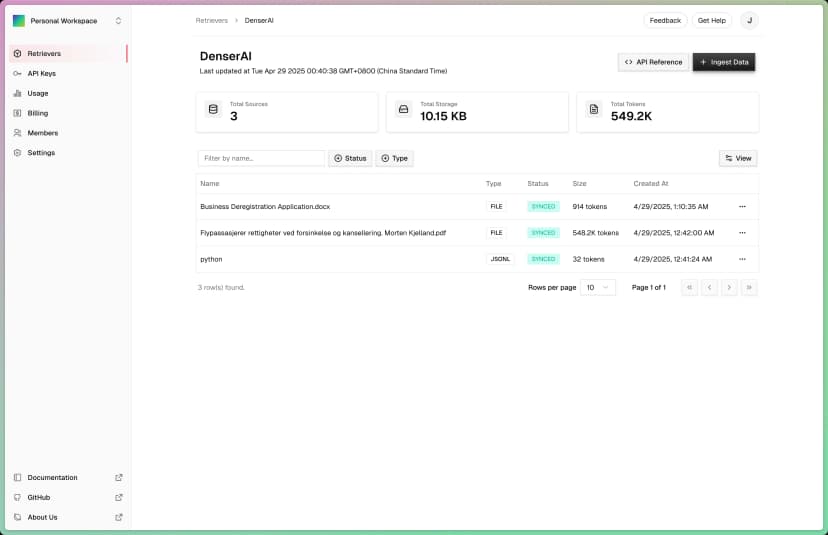828x535 pixels.
Task: Click the user avatar J icon
Action: [x=749, y=20]
